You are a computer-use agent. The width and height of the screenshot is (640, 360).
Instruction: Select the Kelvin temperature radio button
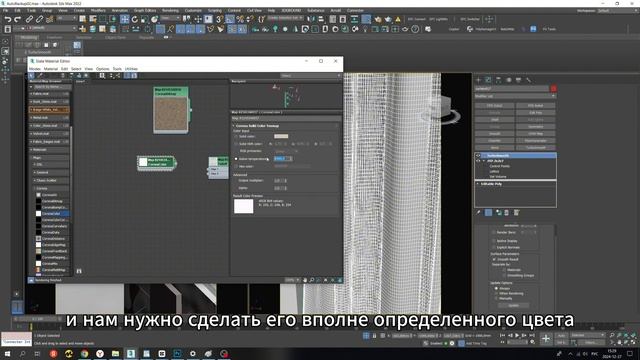(236, 159)
